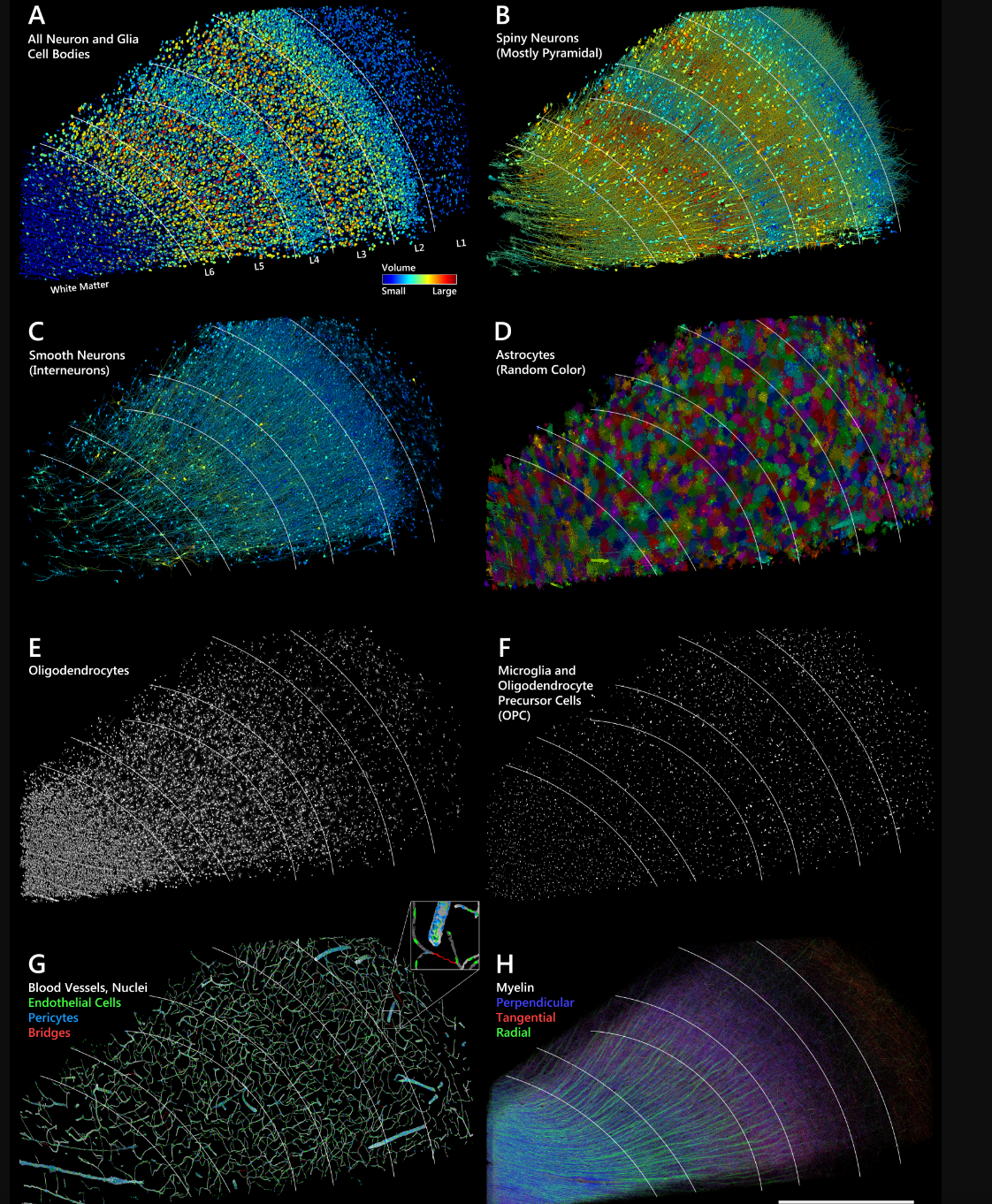Click the "Blood Vessels, Nuclei" caption
This screenshot has width=992, height=1204.
(88, 987)
